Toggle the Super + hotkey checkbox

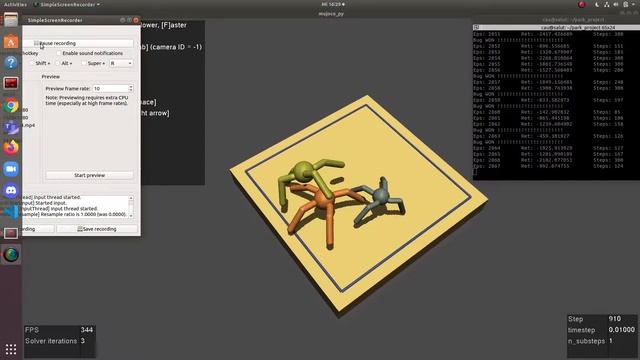point(84,63)
